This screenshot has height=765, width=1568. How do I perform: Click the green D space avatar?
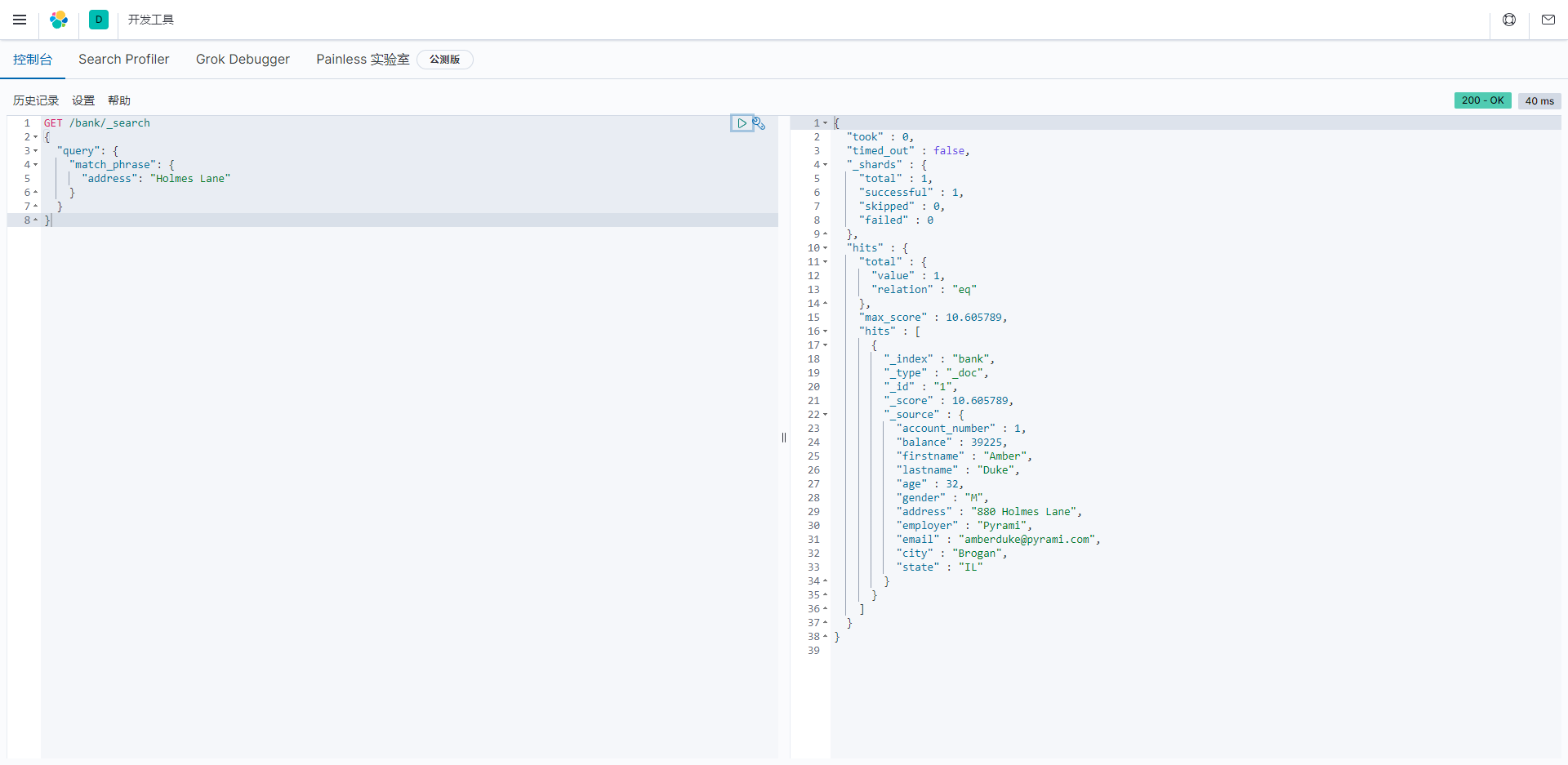point(99,20)
